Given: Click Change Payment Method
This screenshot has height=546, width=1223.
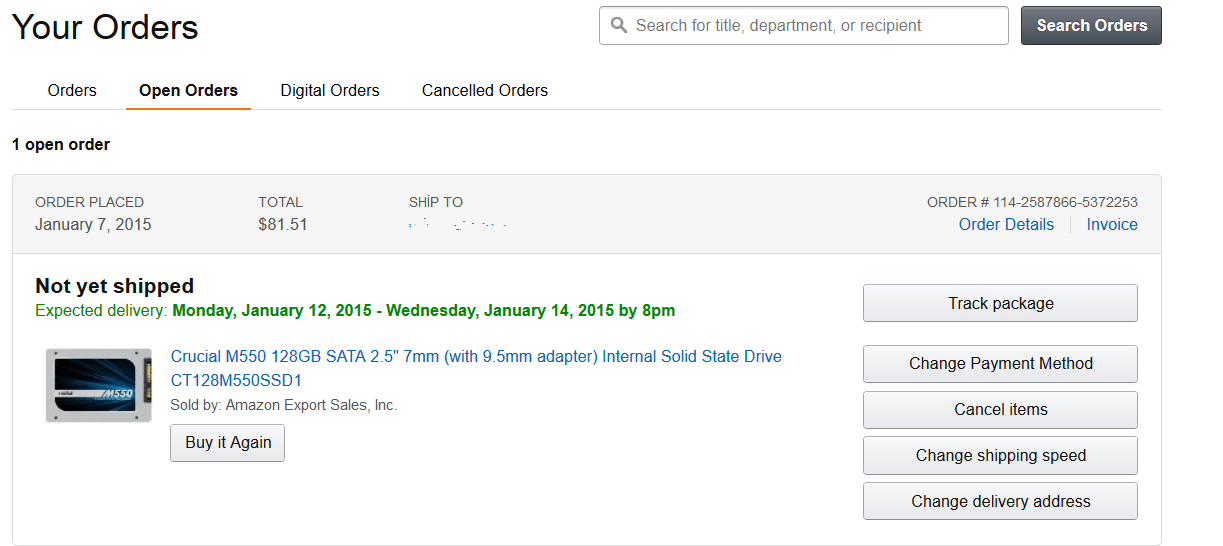Looking at the screenshot, I should coord(1000,364).
